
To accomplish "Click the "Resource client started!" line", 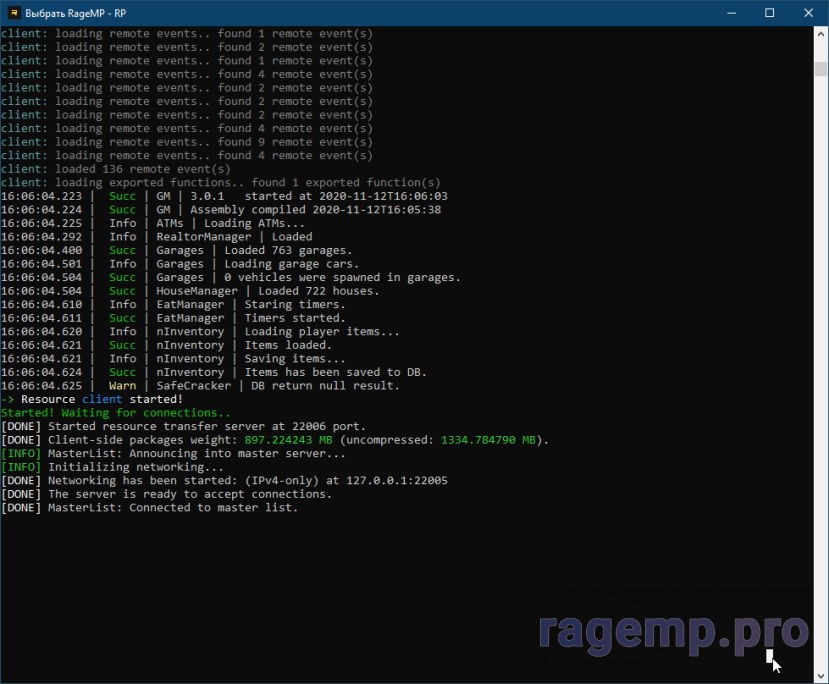I will [x=100, y=399].
